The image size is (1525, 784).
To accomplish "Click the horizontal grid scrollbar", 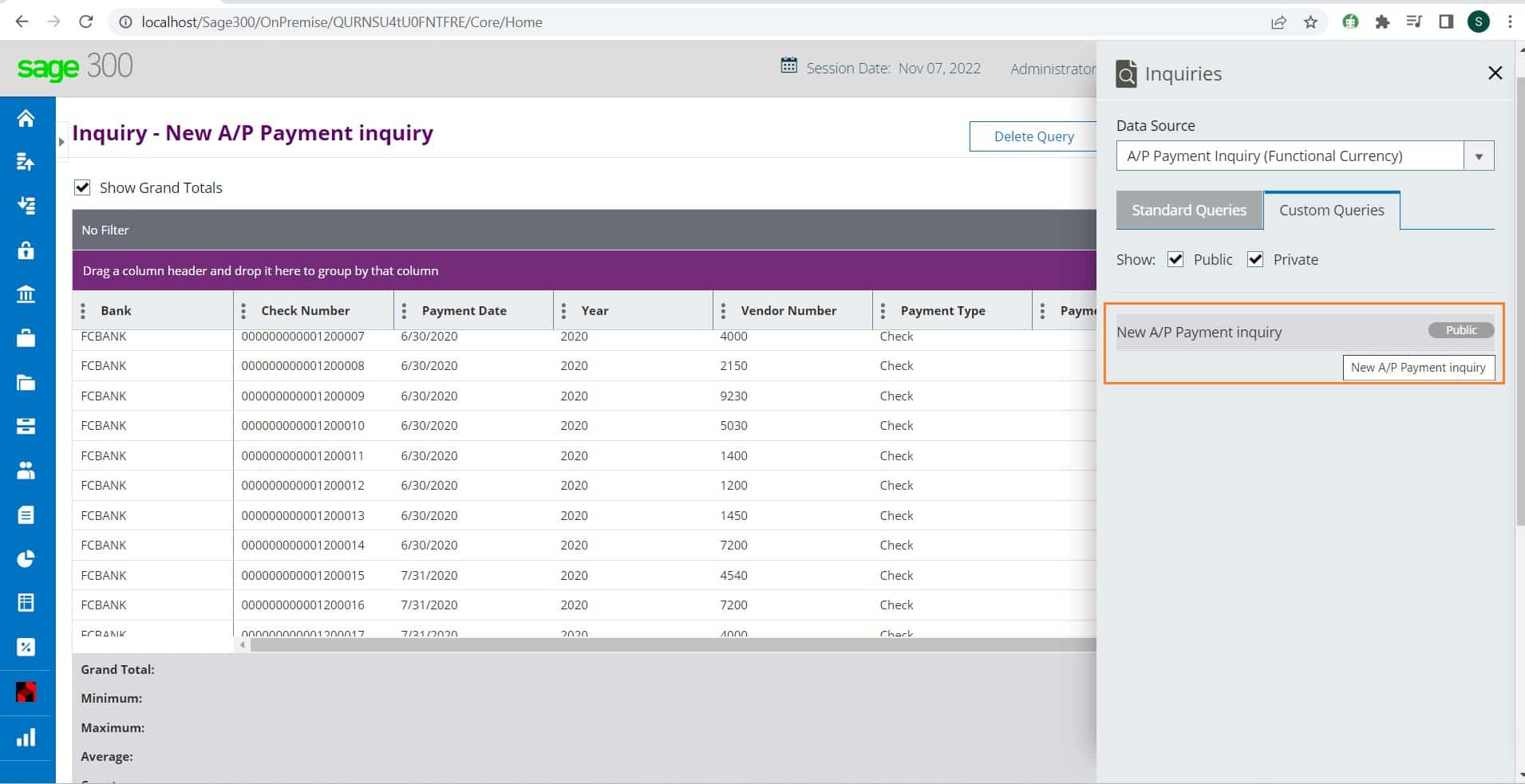I will coord(673,644).
